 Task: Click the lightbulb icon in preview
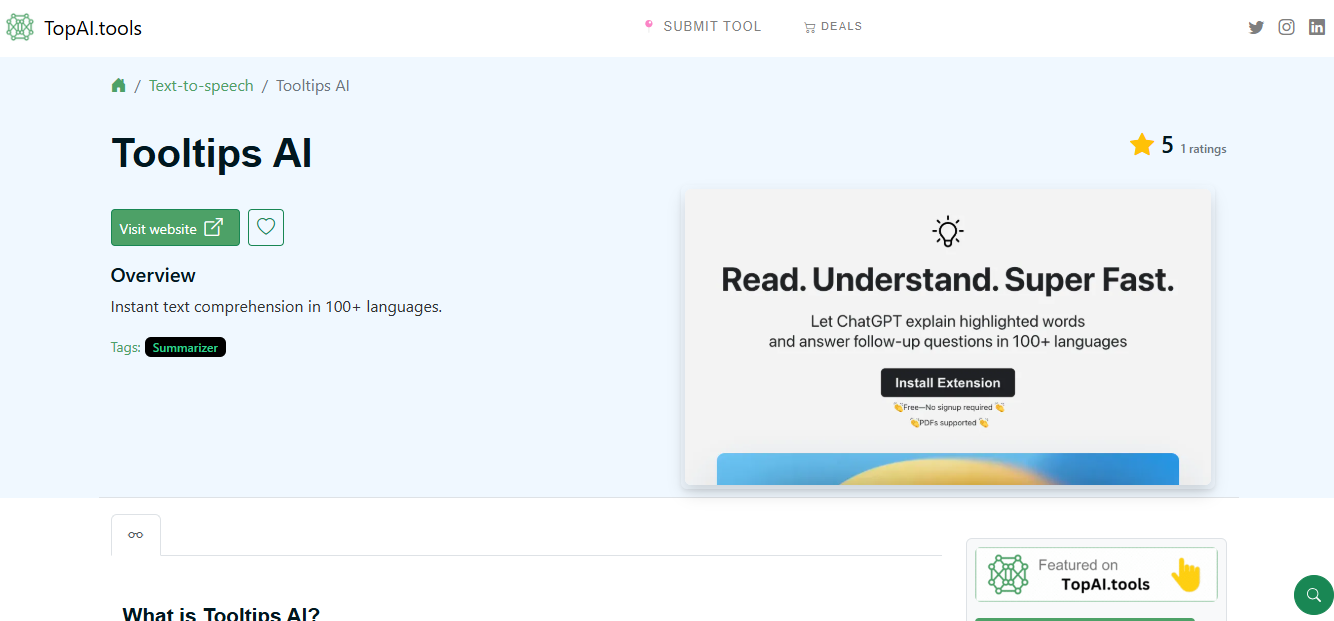pyautogui.click(x=947, y=232)
